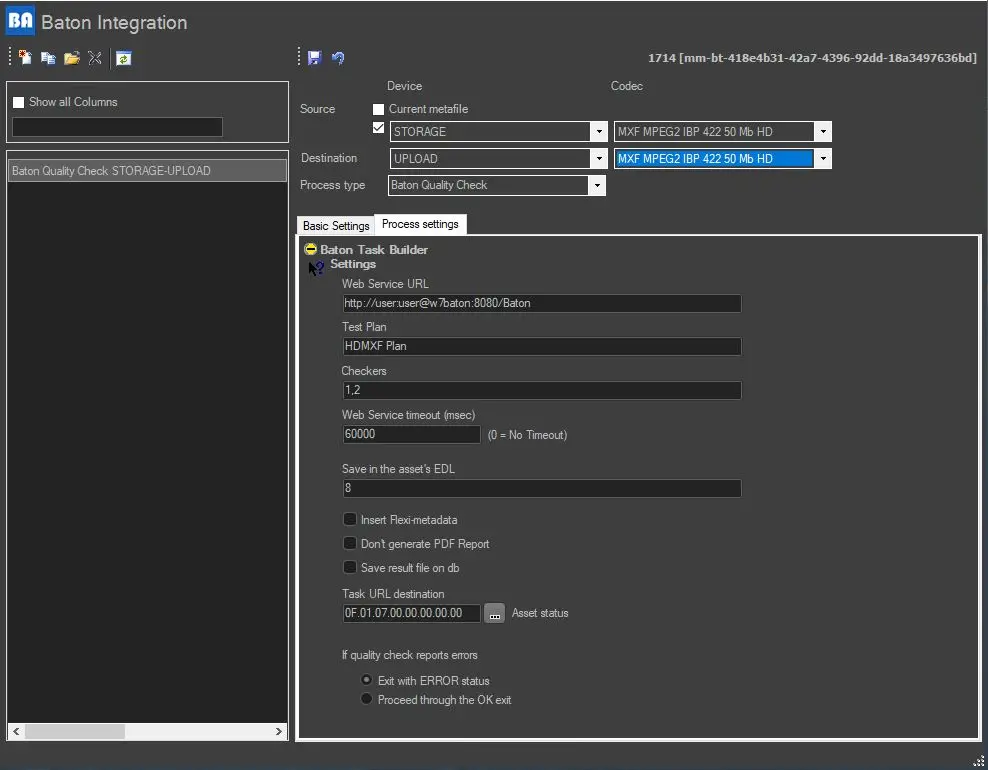Click the Copy toolbar icon
This screenshot has height=770, width=988.
[x=48, y=58]
